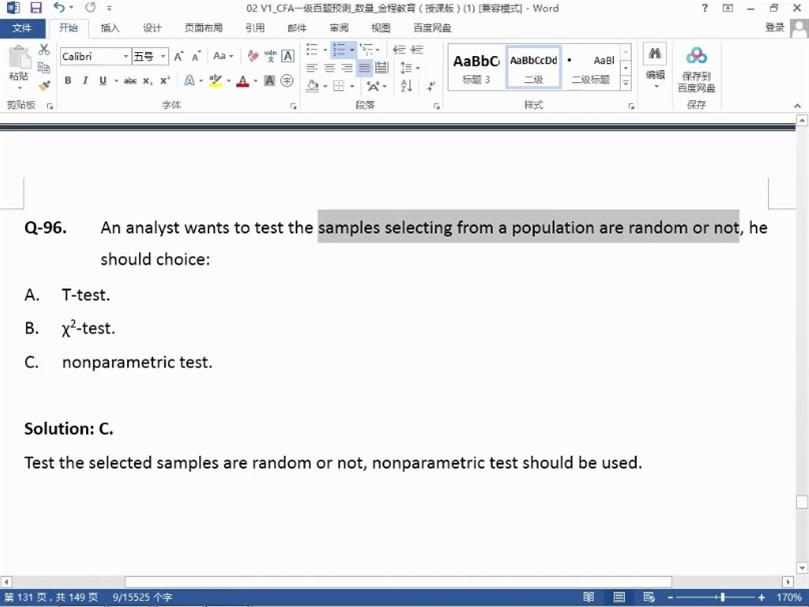The height and width of the screenshot is (607, 809).
Task: Toggle italic formatting
Action: [85, 81]
